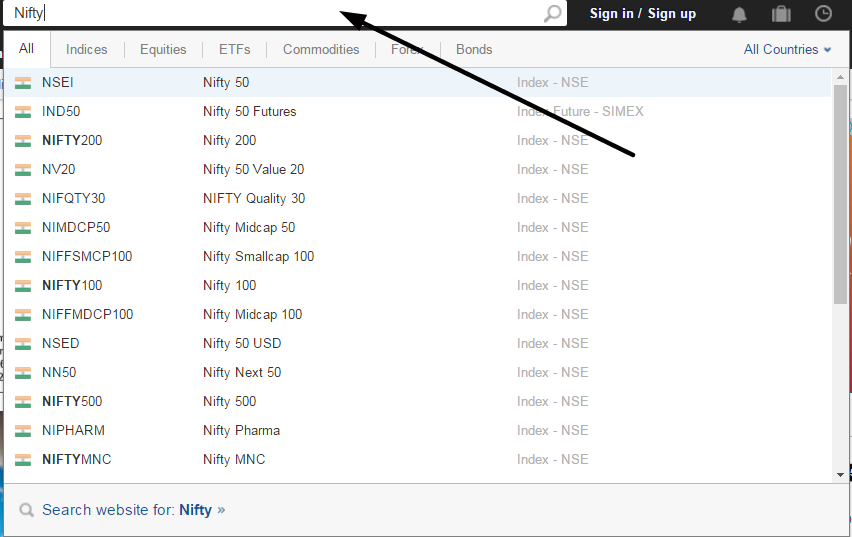Screen dimensions: 852x537
Task: Select the NIMDCP50 Midcap 50 result
Action: (418, 227)
